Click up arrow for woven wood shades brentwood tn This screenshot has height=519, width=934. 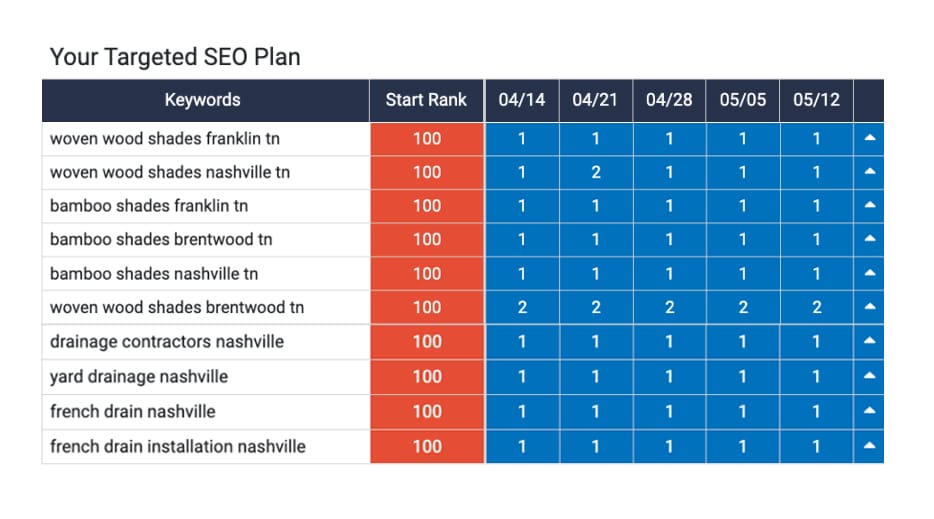coord(869,307)
